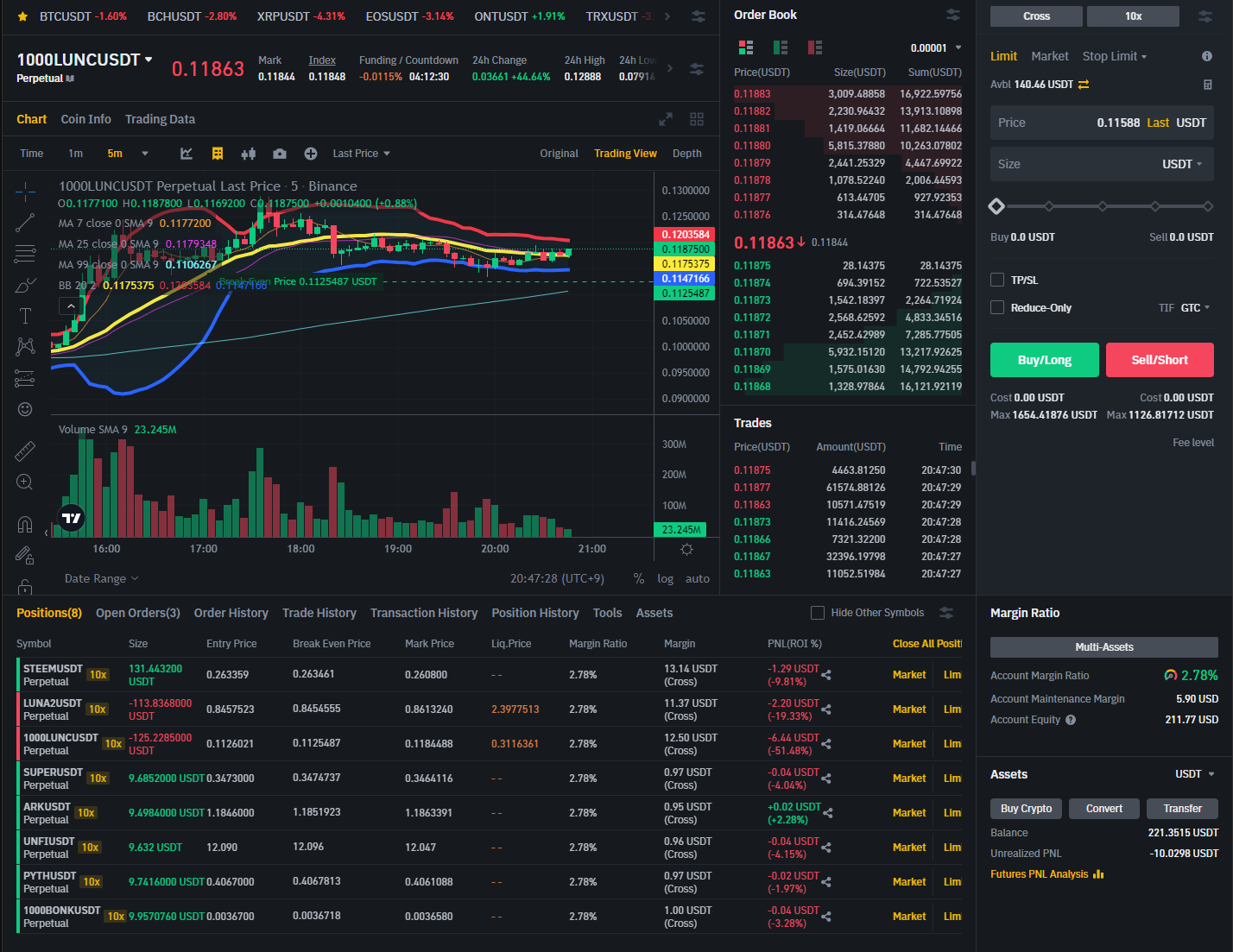Open order book precision 0.00001 dropdown

(936, 48)
